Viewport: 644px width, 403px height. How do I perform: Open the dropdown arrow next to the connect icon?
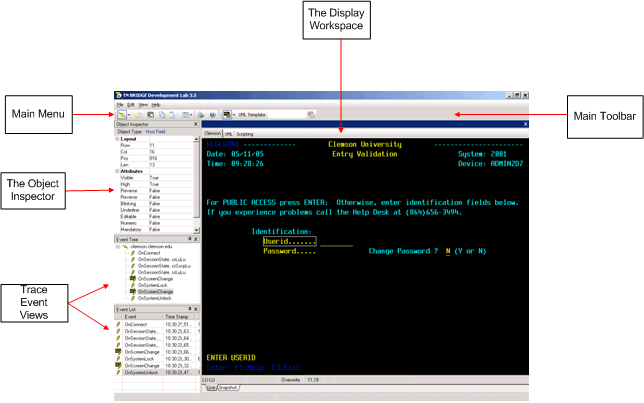tap(129, 115)
